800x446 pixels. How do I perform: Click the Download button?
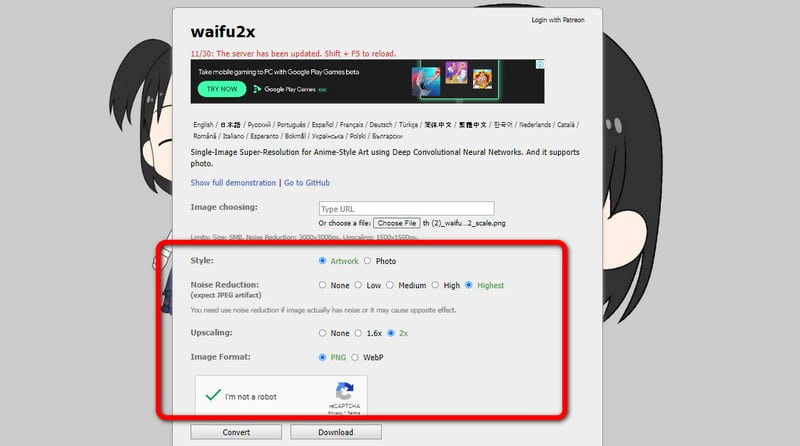coord(336,432)
